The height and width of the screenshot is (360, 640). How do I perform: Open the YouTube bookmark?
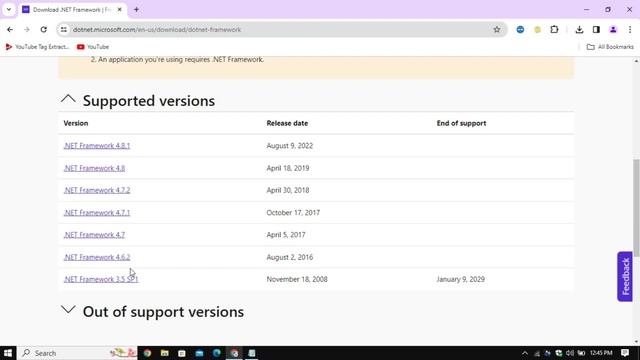[93, 47]
